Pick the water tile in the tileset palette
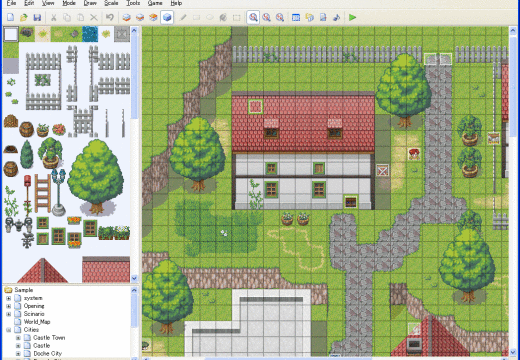The width and height of the screenshot is (520, 360). pos(90,34)
